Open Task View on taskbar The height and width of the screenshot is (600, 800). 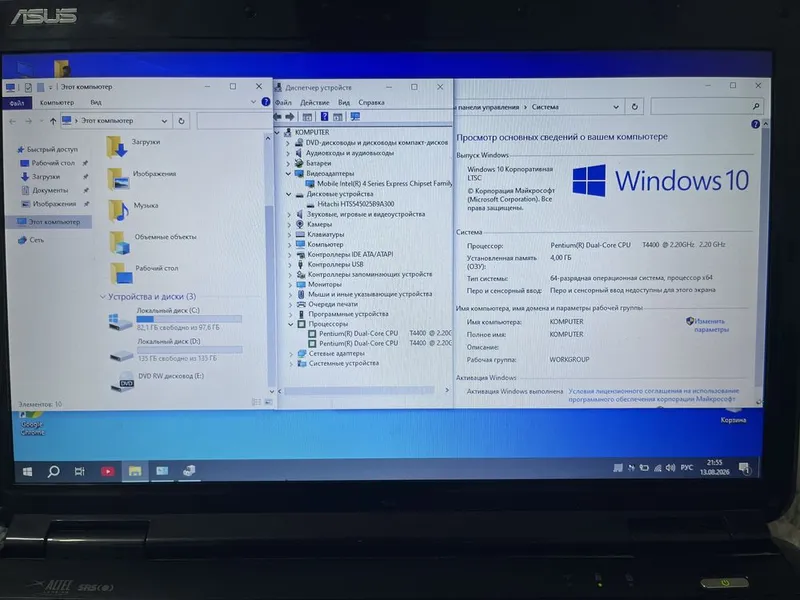point(80,471)
